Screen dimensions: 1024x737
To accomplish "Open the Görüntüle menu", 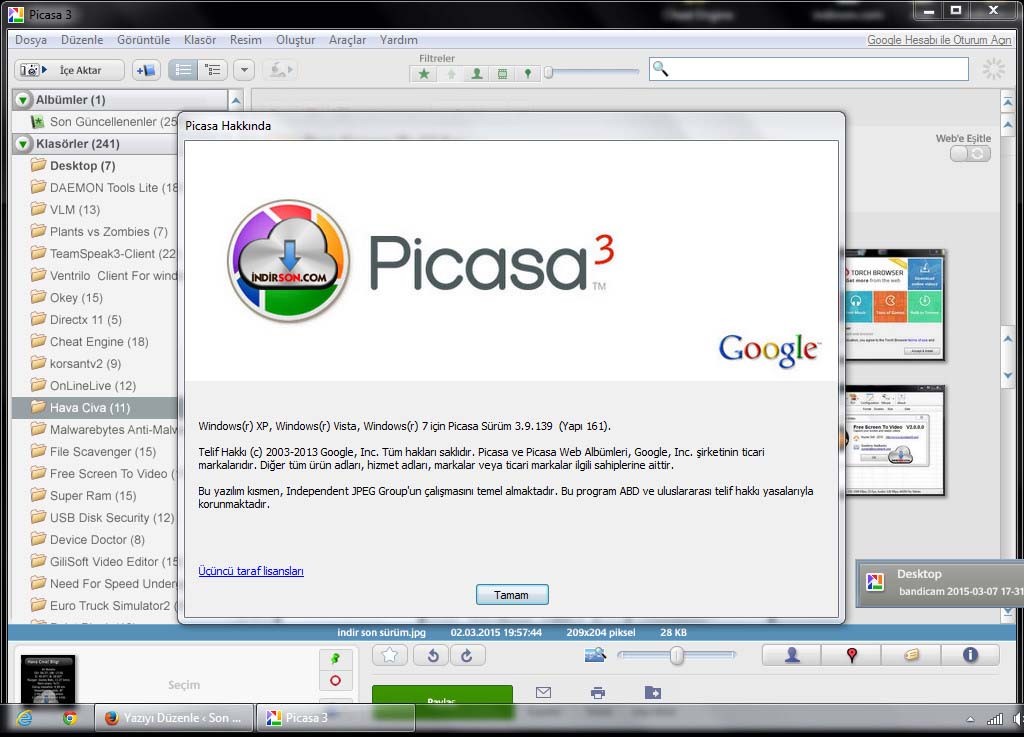I will tap(143, 40).
